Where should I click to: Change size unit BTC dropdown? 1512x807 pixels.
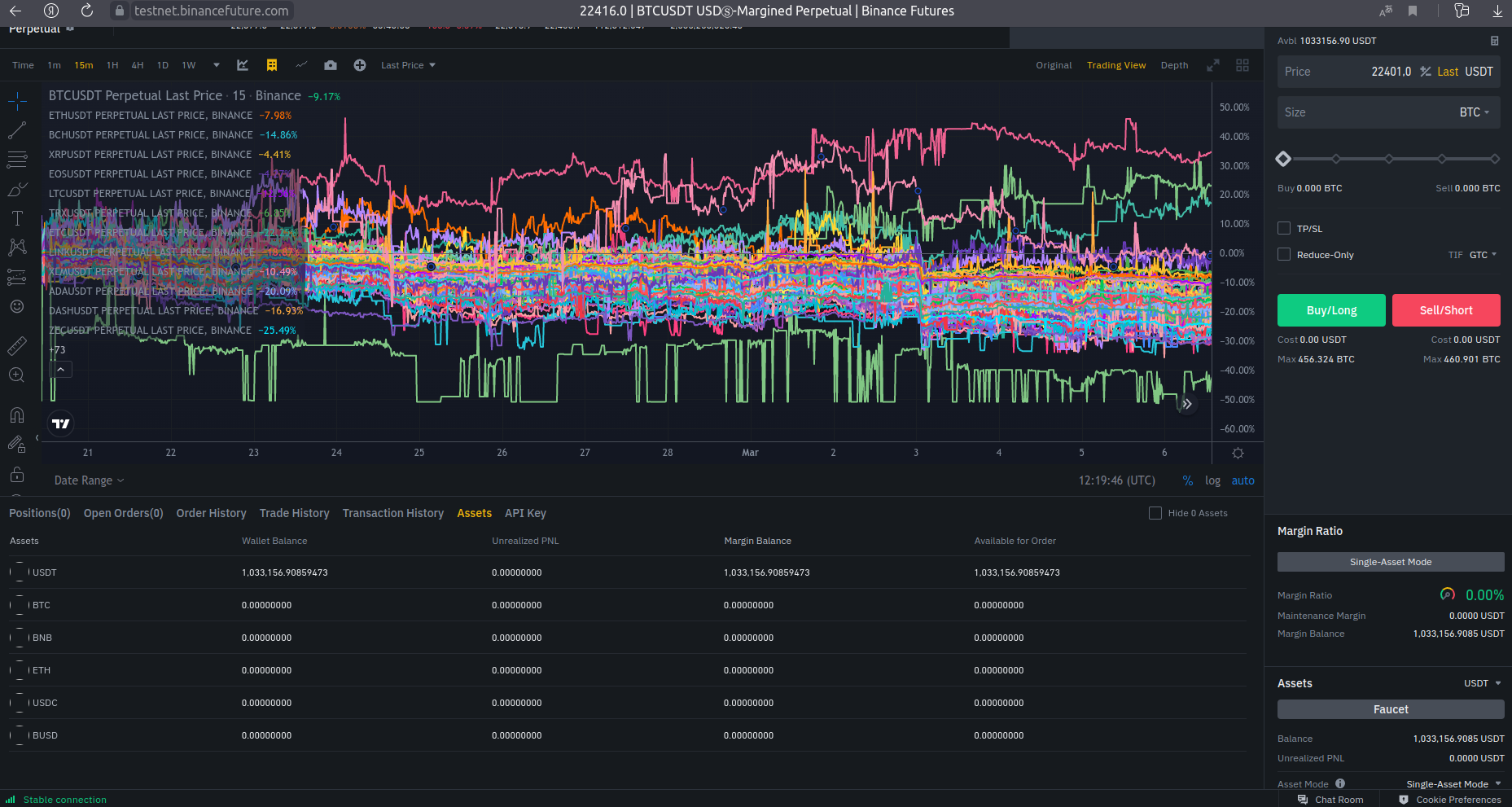tap(1475, 112)
